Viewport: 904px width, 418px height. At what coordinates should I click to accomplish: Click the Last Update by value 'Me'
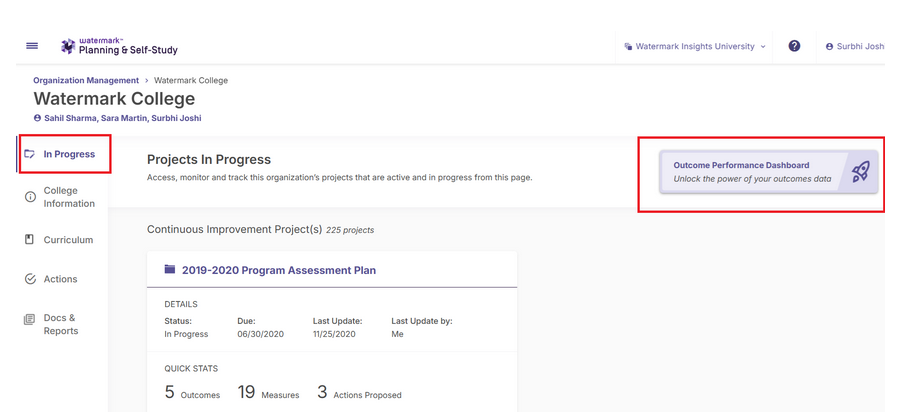coord(397,334)
